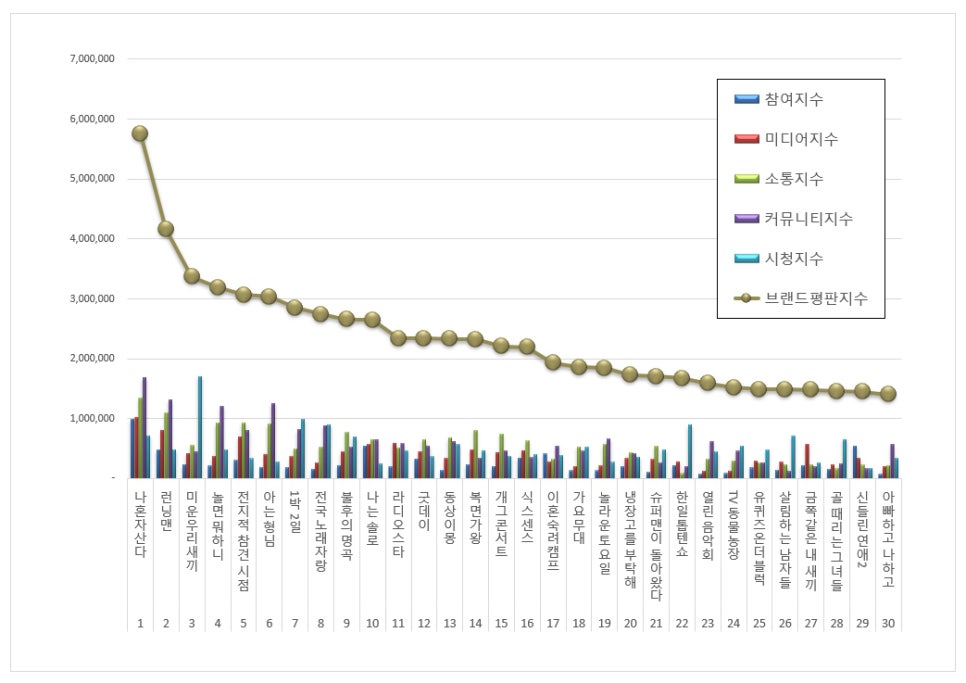Select rank number 15 under 개그콘서트
The image size is (966, 683).
[501, 623]
